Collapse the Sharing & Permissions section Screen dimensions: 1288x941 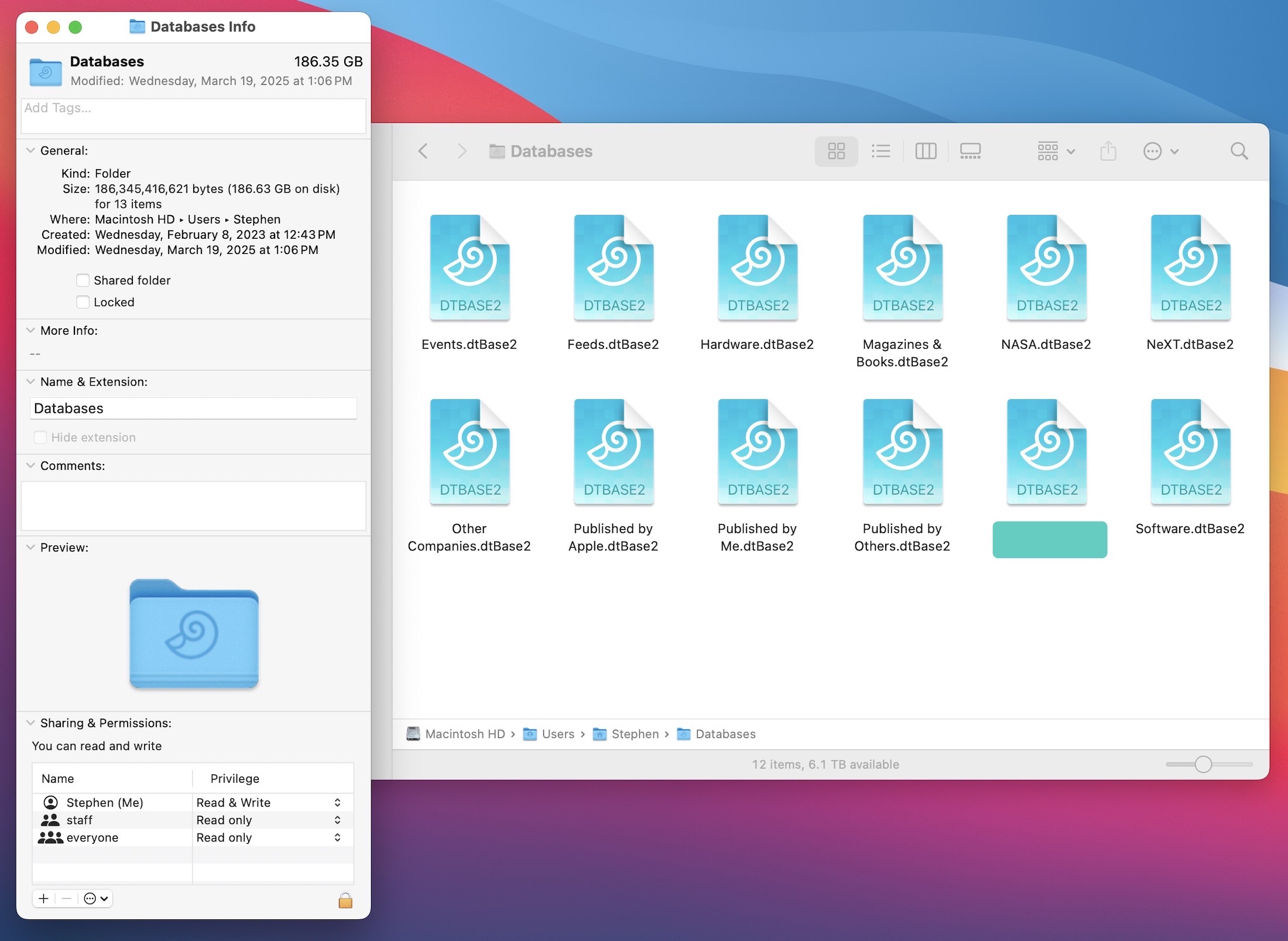click(x=30, y=723)
